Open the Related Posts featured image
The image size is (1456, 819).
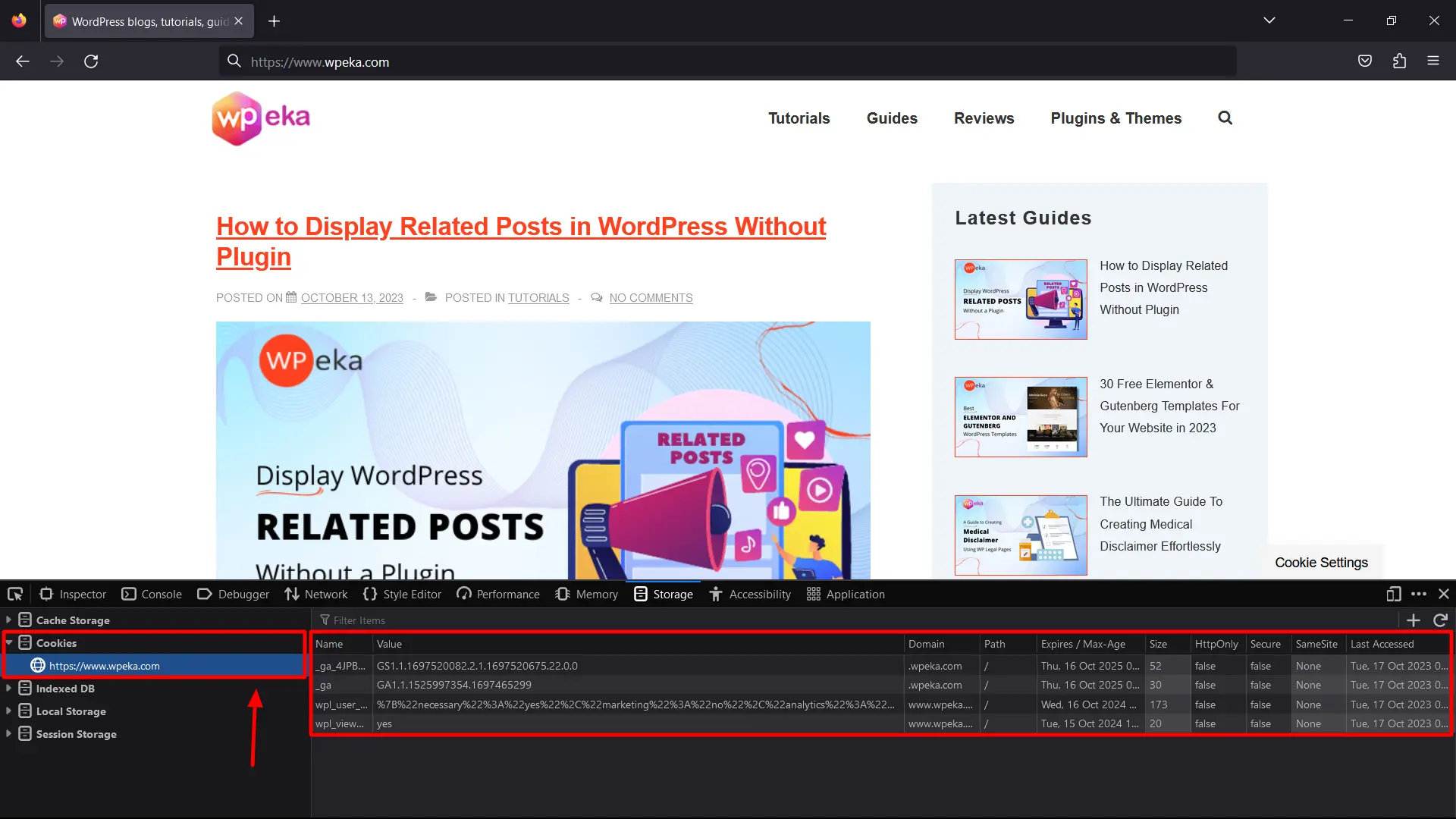(543, 450)
